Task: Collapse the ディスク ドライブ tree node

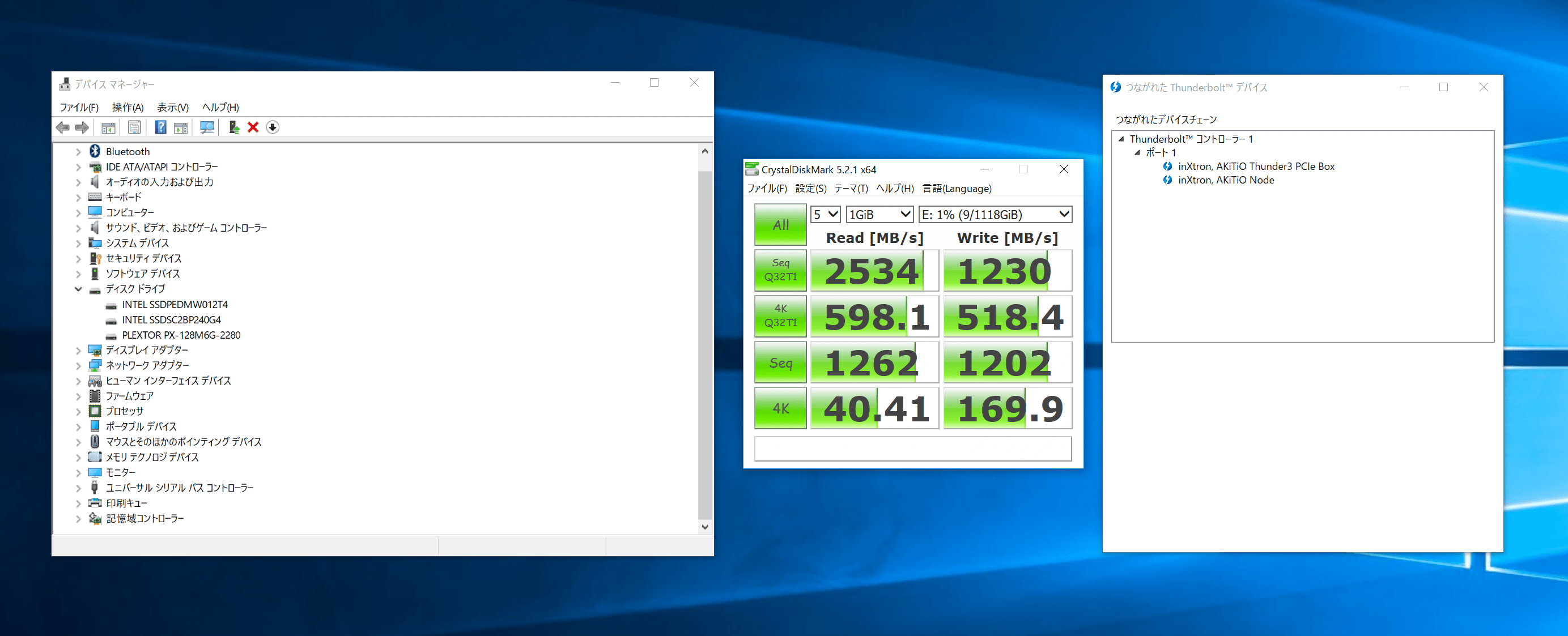Action: 79,289
